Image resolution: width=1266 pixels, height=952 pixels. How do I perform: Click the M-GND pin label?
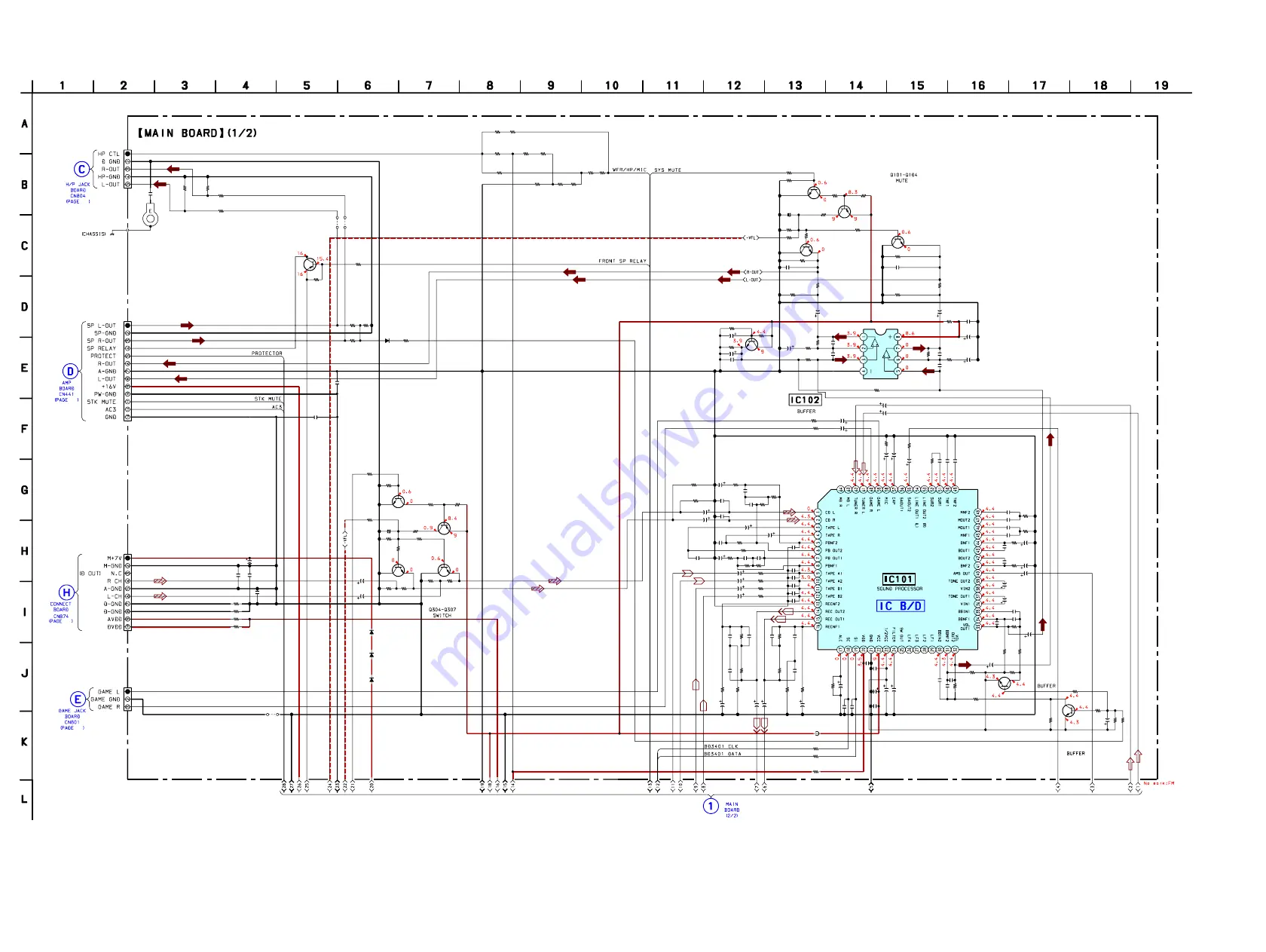pyautogui.click(x=112, y=566)
